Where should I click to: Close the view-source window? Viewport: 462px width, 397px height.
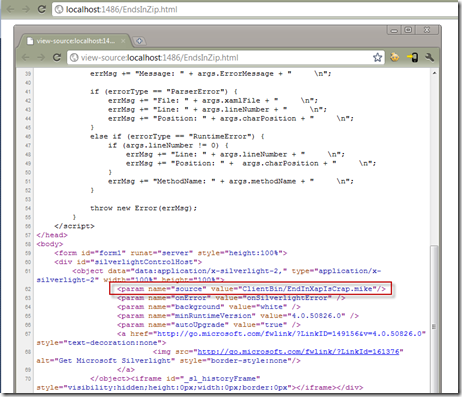[x=427, y=30]
